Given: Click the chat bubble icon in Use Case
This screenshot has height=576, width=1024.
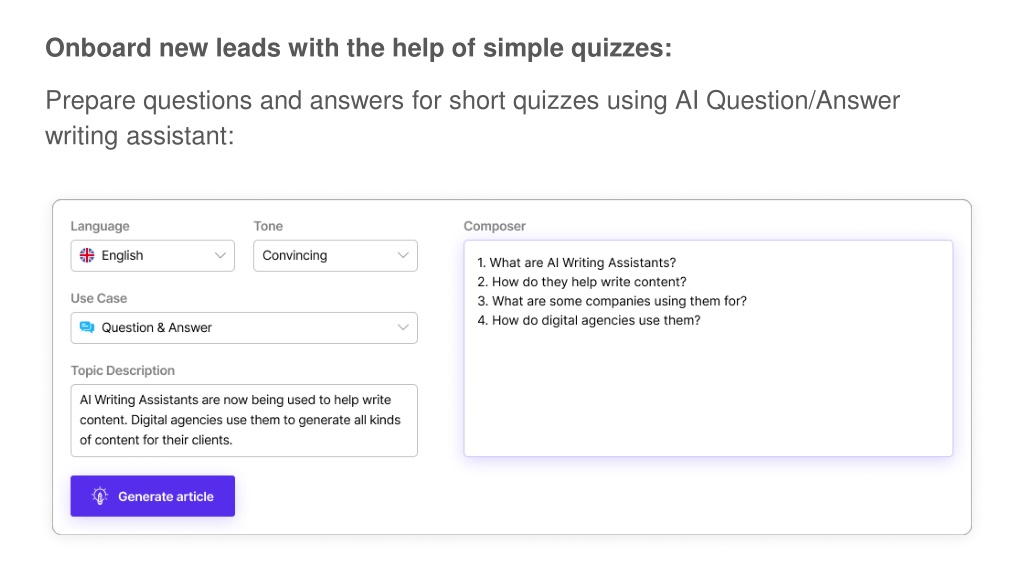Looking at the screenshot, I should click(87, 327).
